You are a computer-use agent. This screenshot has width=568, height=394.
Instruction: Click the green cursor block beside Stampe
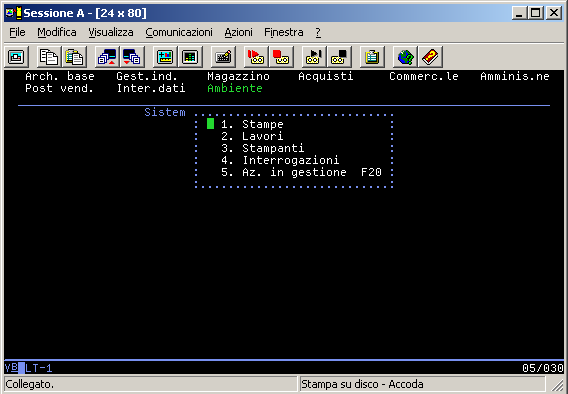click(210, 124)
